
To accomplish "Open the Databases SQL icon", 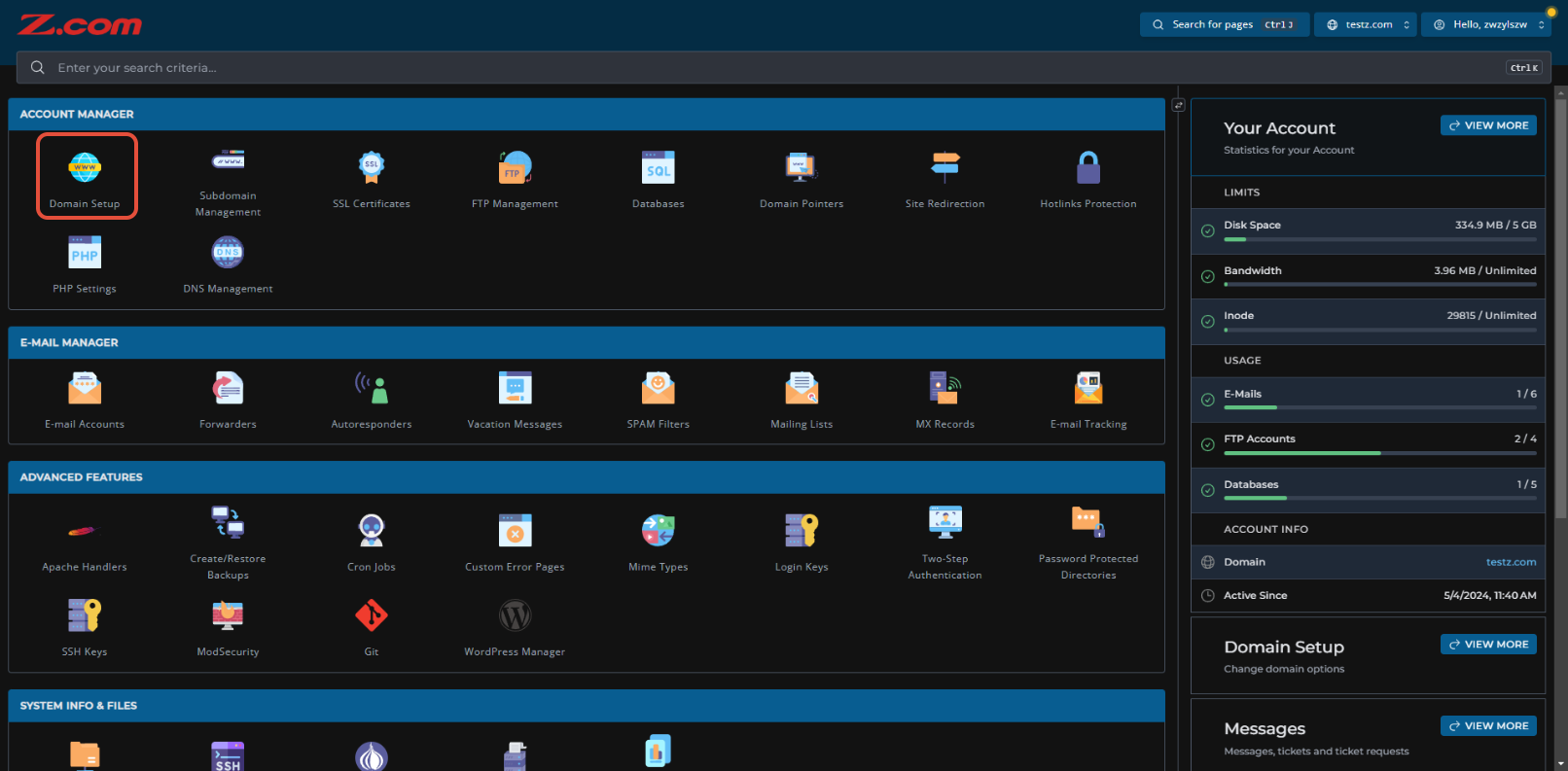I will (659, 169).
